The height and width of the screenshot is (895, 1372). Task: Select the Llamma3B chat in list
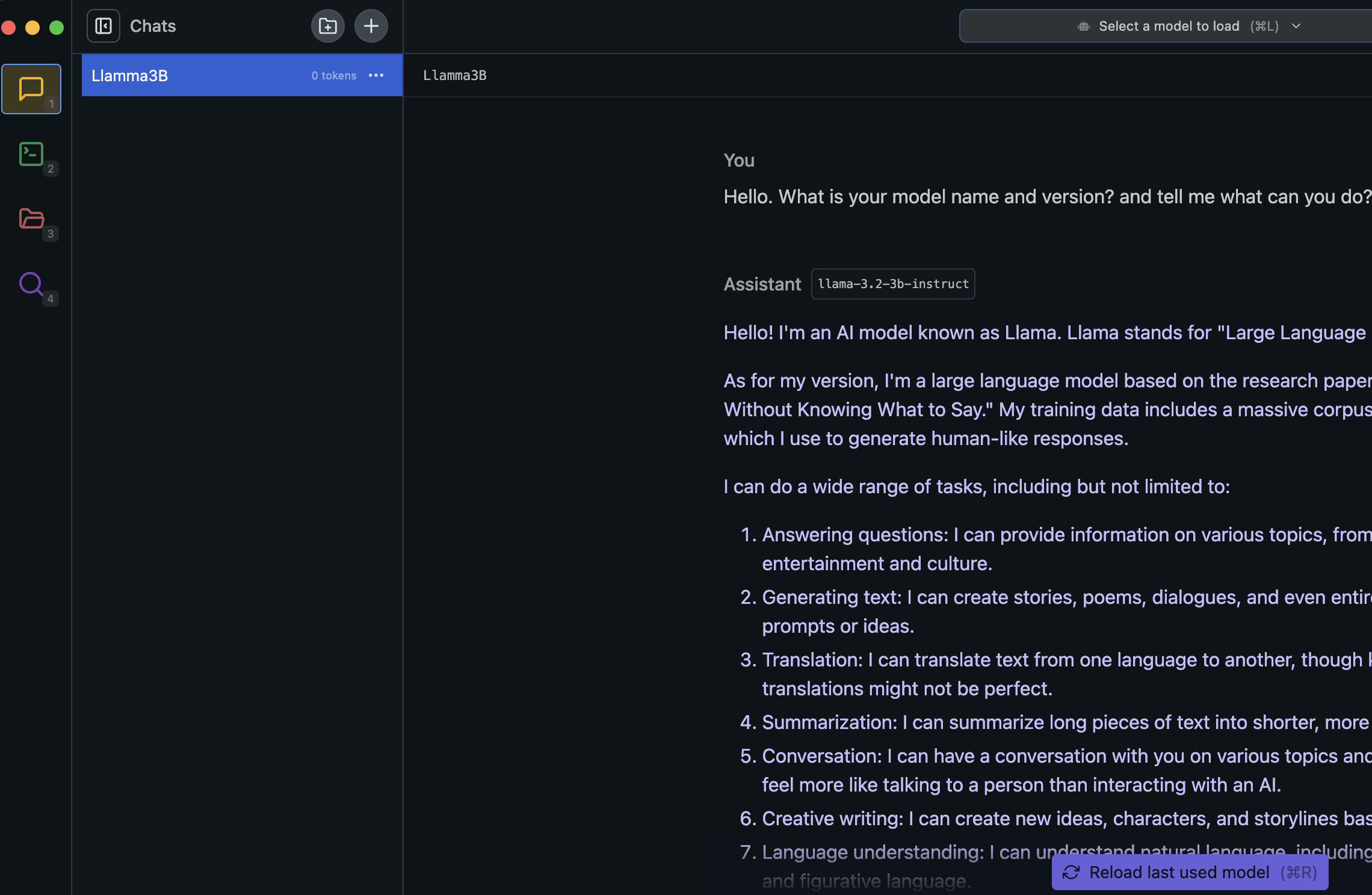tap(181, 76)
